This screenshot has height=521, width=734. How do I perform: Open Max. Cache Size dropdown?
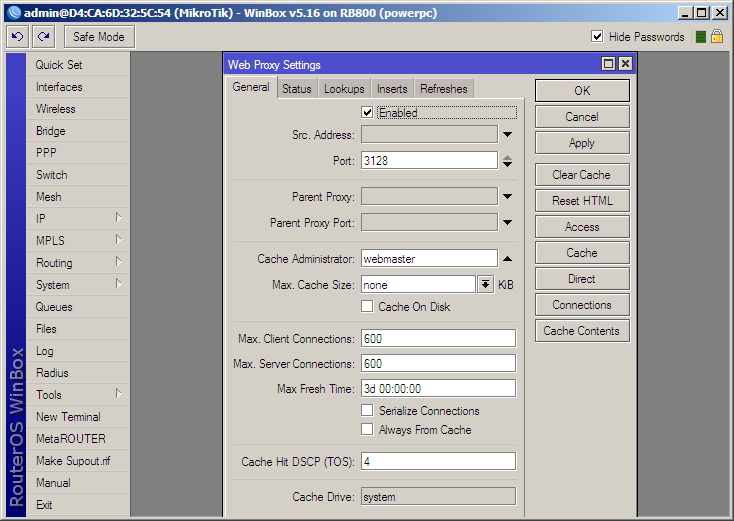(485, 284)
